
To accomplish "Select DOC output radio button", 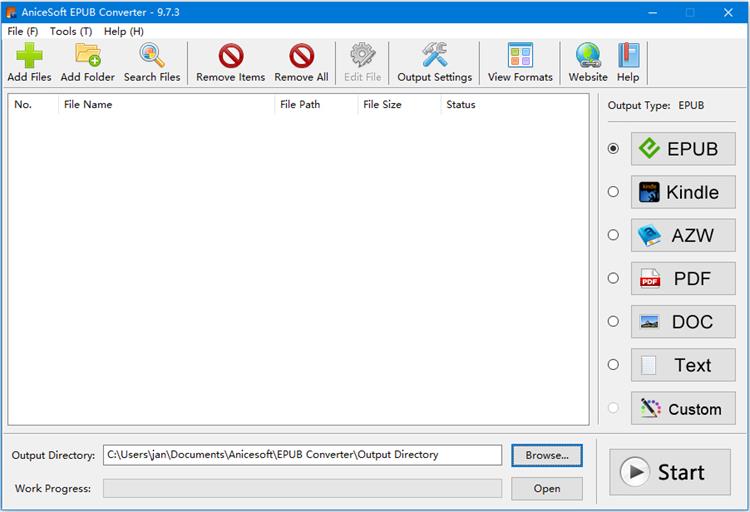I will 613,321.
